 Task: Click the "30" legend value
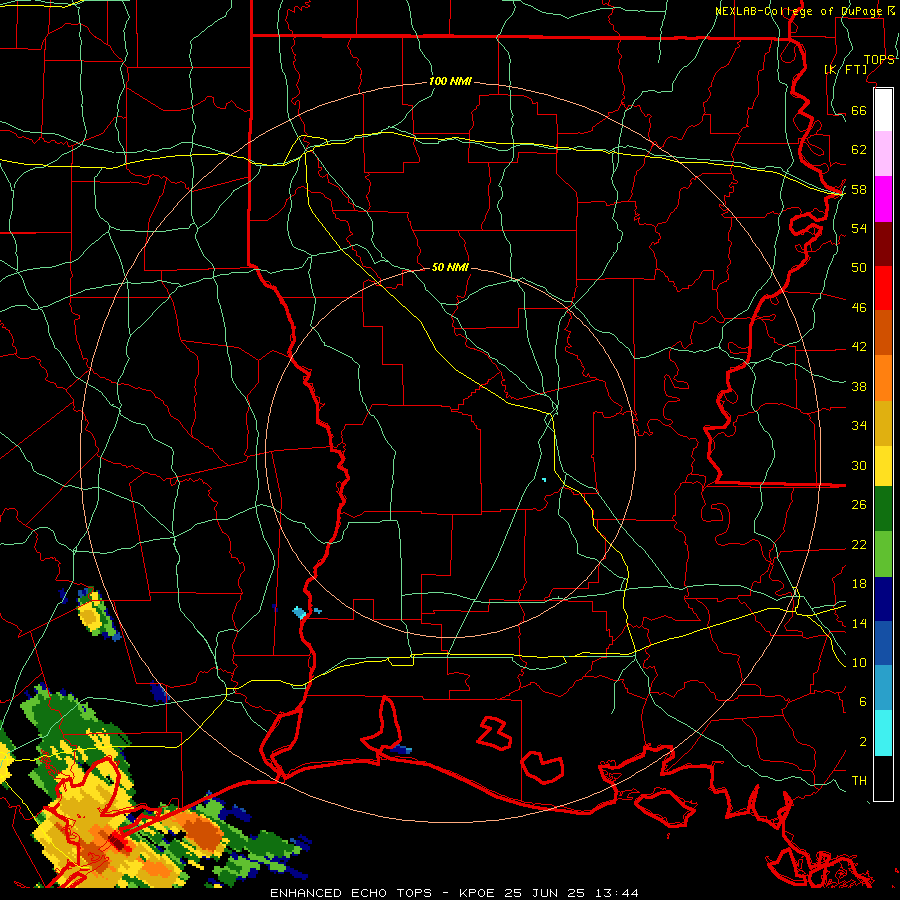click(x=859, y=465)
